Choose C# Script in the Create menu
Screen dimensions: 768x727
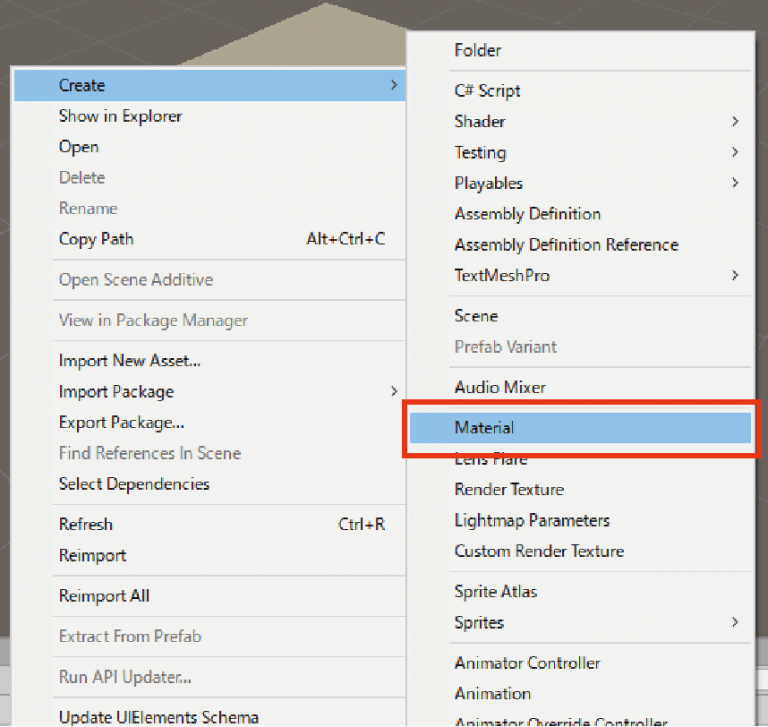(487, 91)
